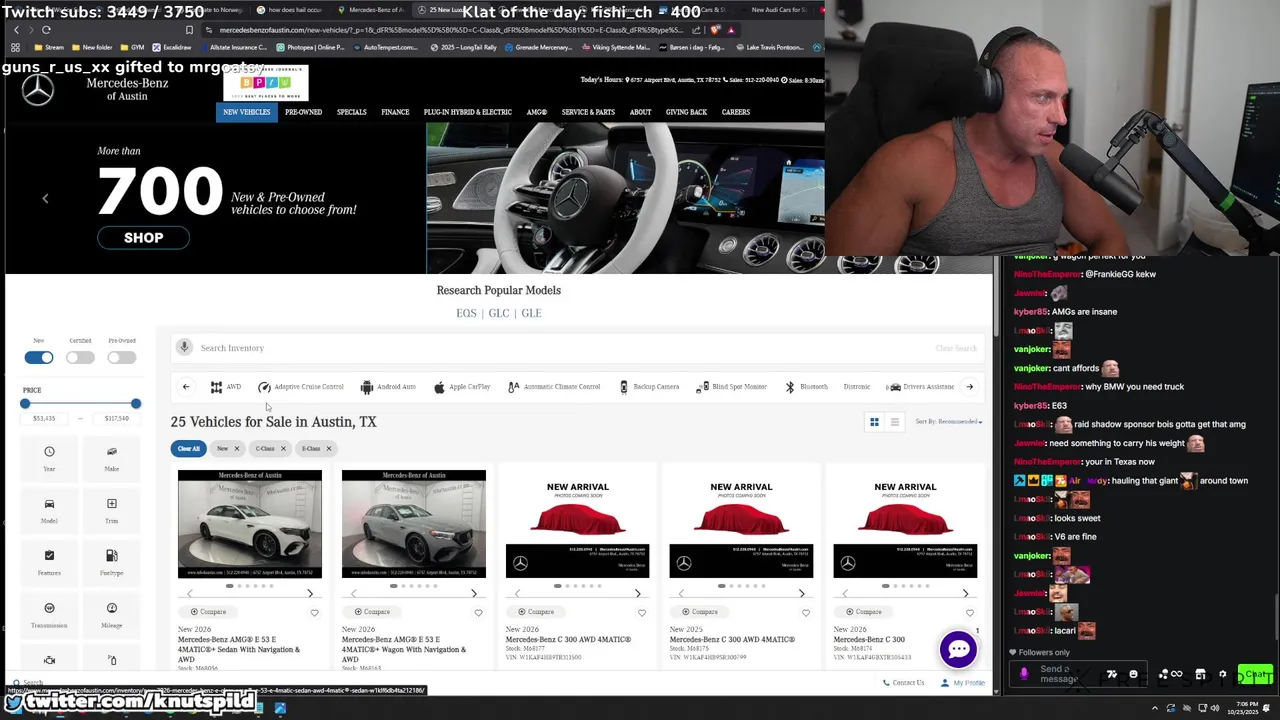The width and height of the screenshot is (1280, 720).
Task: Click the maximum price slider handle
Action: coord(136,404)
